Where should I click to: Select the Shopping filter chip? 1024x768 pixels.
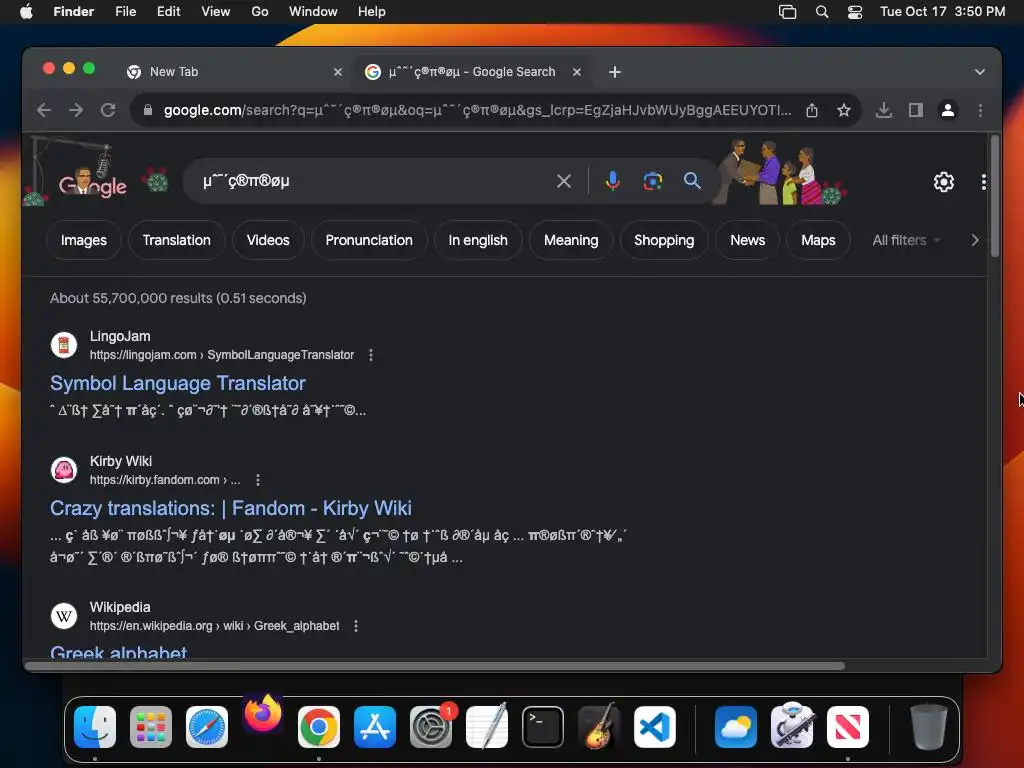[x=664, y=240]
